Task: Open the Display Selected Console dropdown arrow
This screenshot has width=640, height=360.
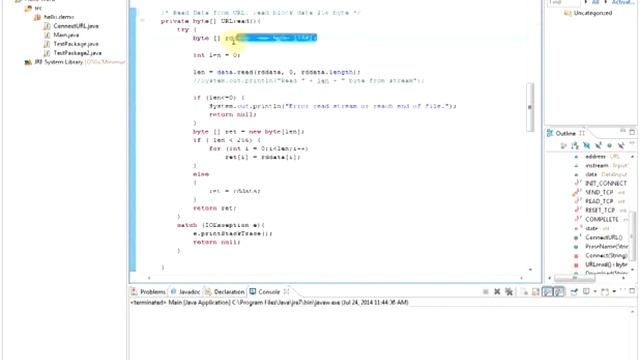Action: pyautogui.click(x=595, y=292)
